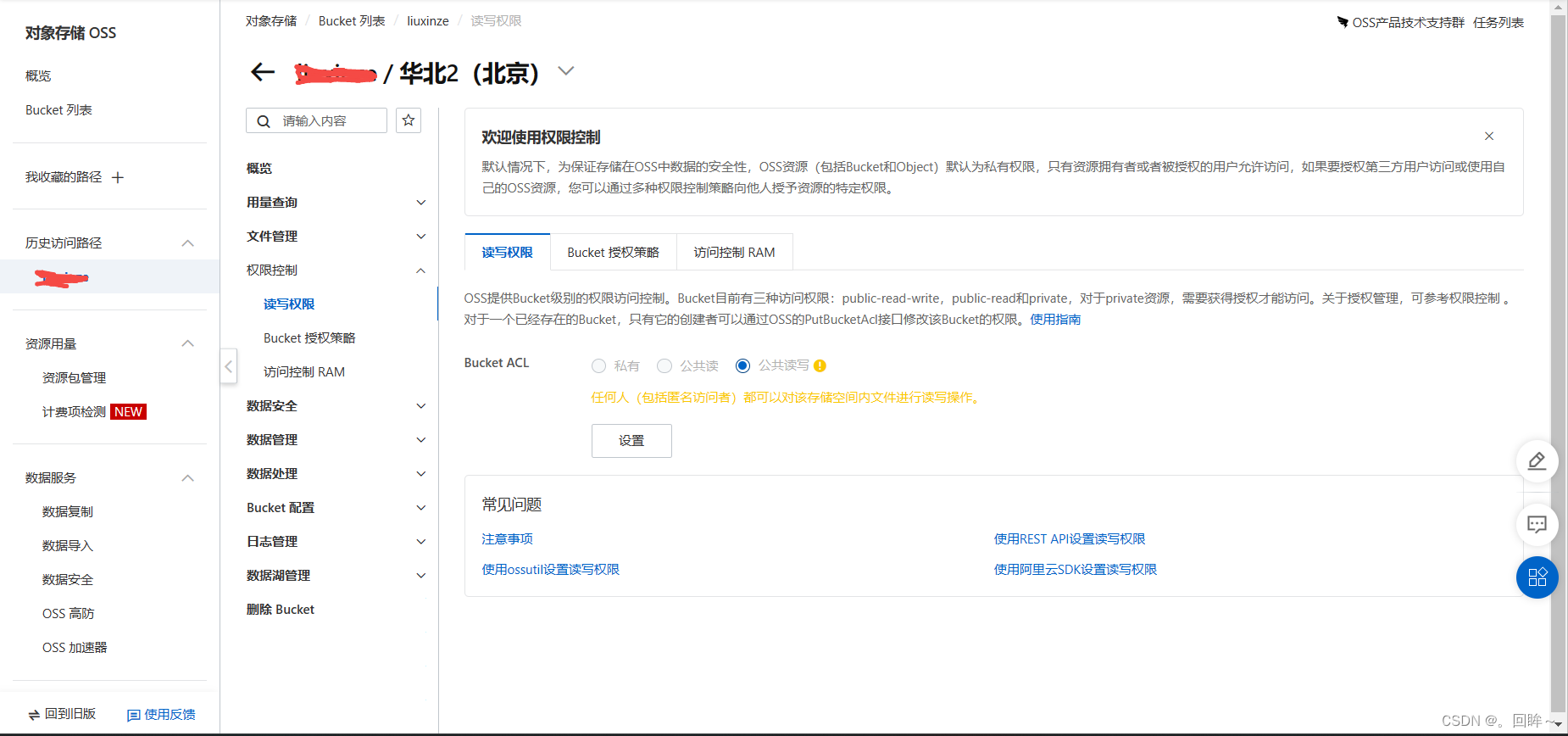
Task: Switch to the 访问控制 RAM tab
Action: click(x=734, y=252)
